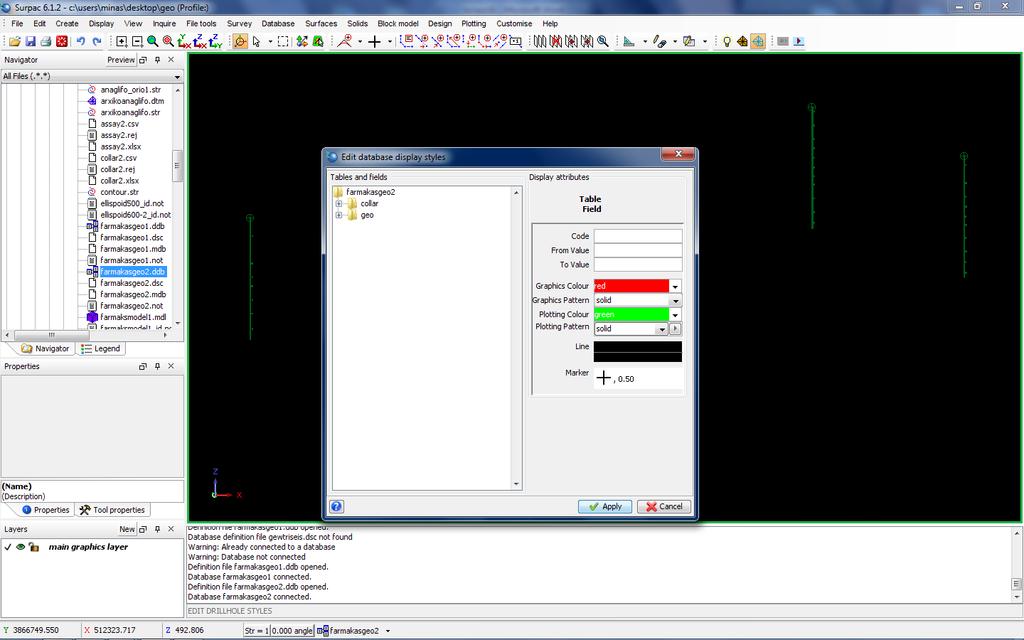This screenshot has height=640, width=1024.
Task: Click the red Graphics Colour swatch
Action: pos(631,286)
